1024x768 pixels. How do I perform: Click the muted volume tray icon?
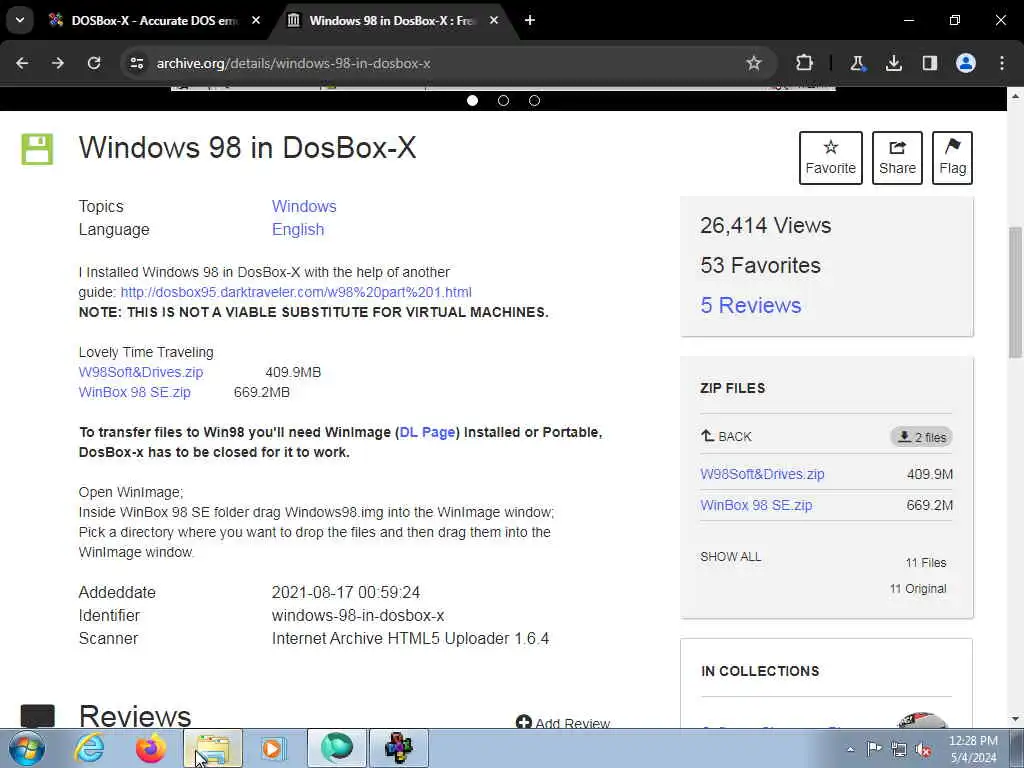(923, 749)
